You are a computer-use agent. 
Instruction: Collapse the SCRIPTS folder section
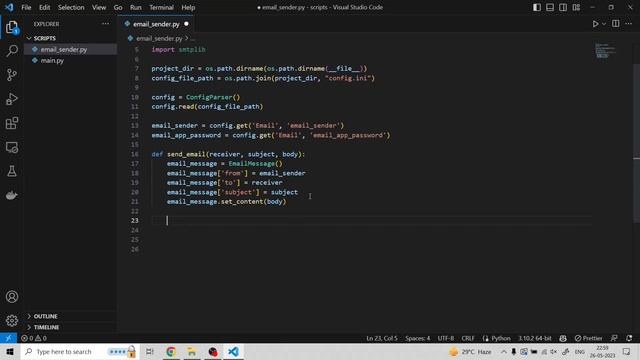[44, 38]
